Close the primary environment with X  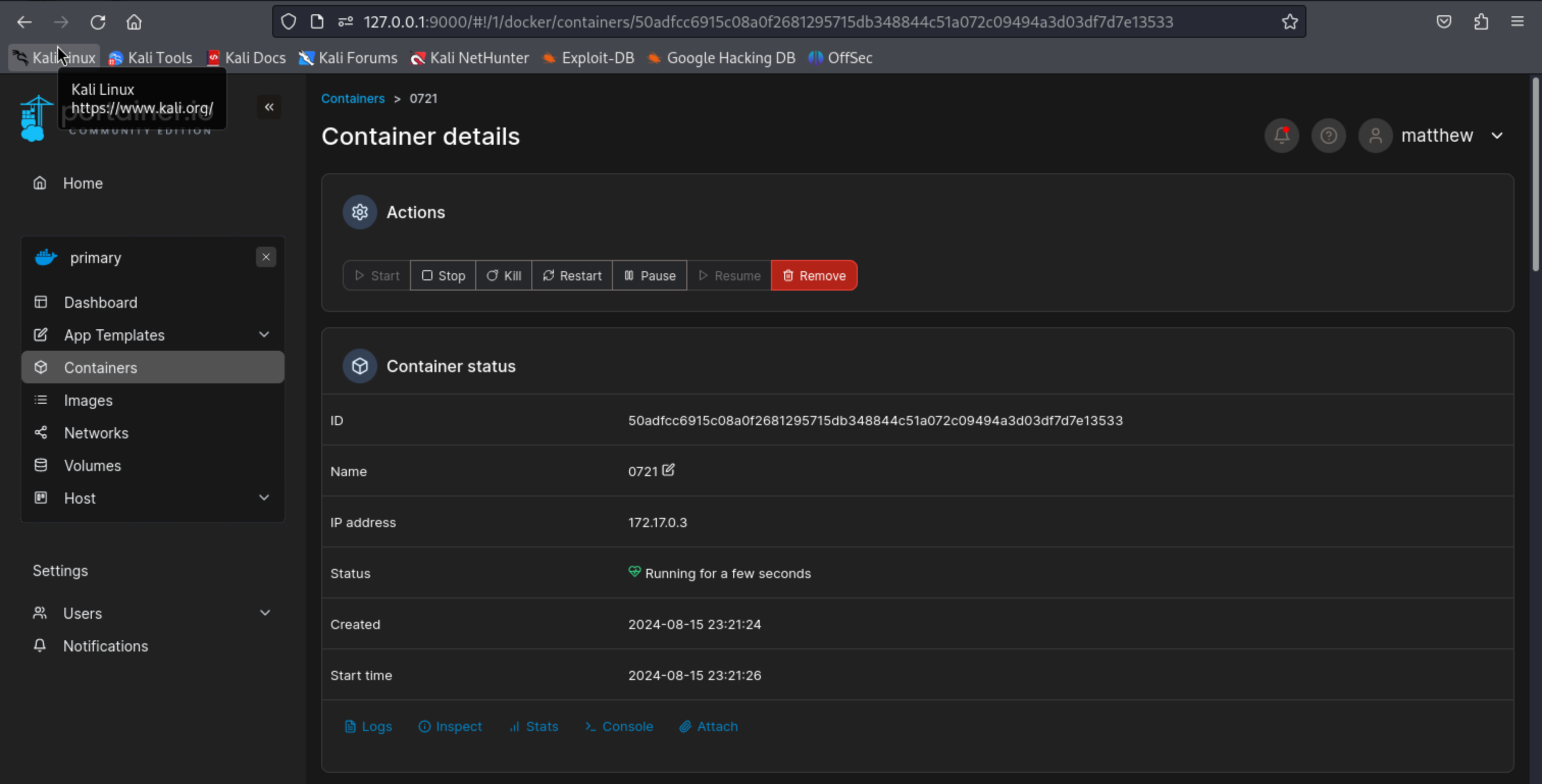[266, 257]
